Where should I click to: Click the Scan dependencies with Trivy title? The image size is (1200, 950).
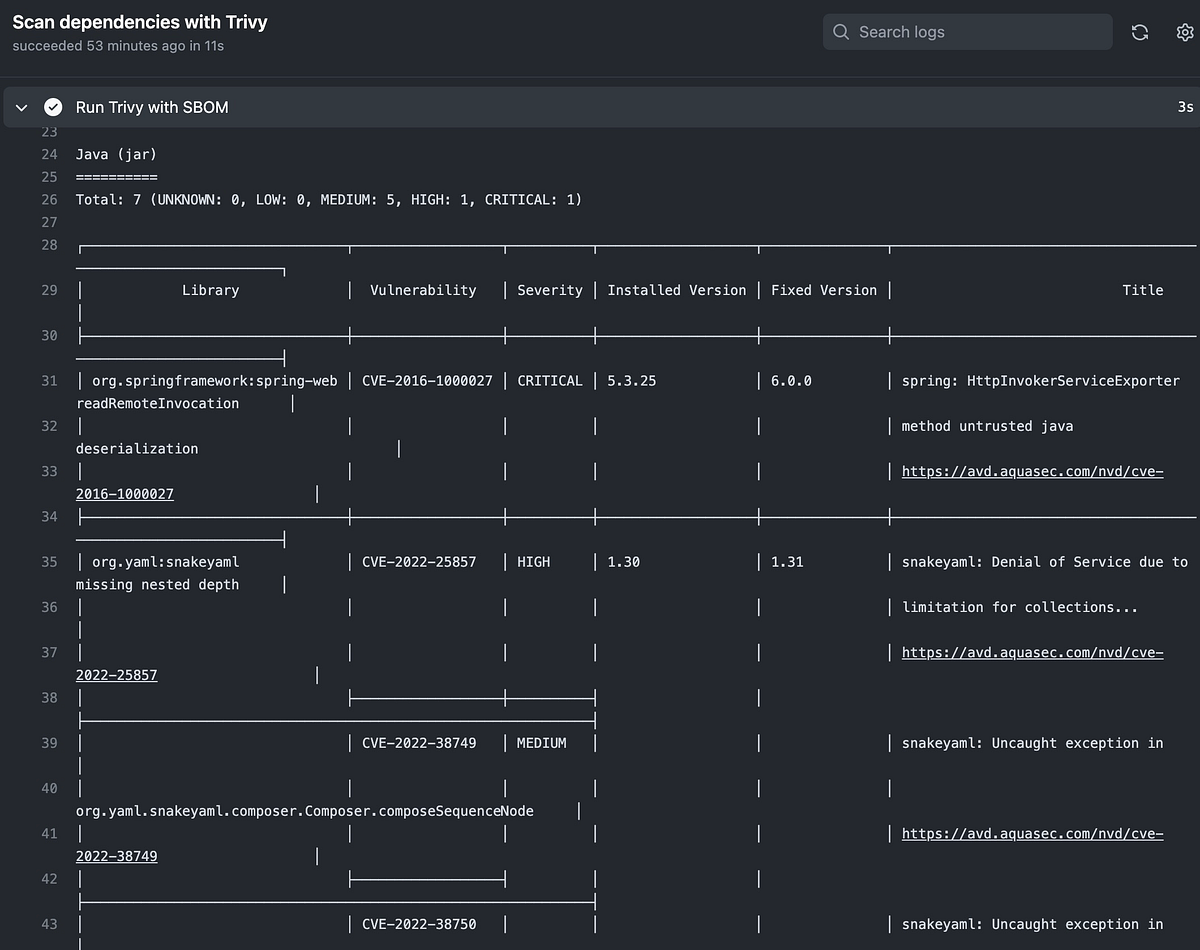(139, 22)
